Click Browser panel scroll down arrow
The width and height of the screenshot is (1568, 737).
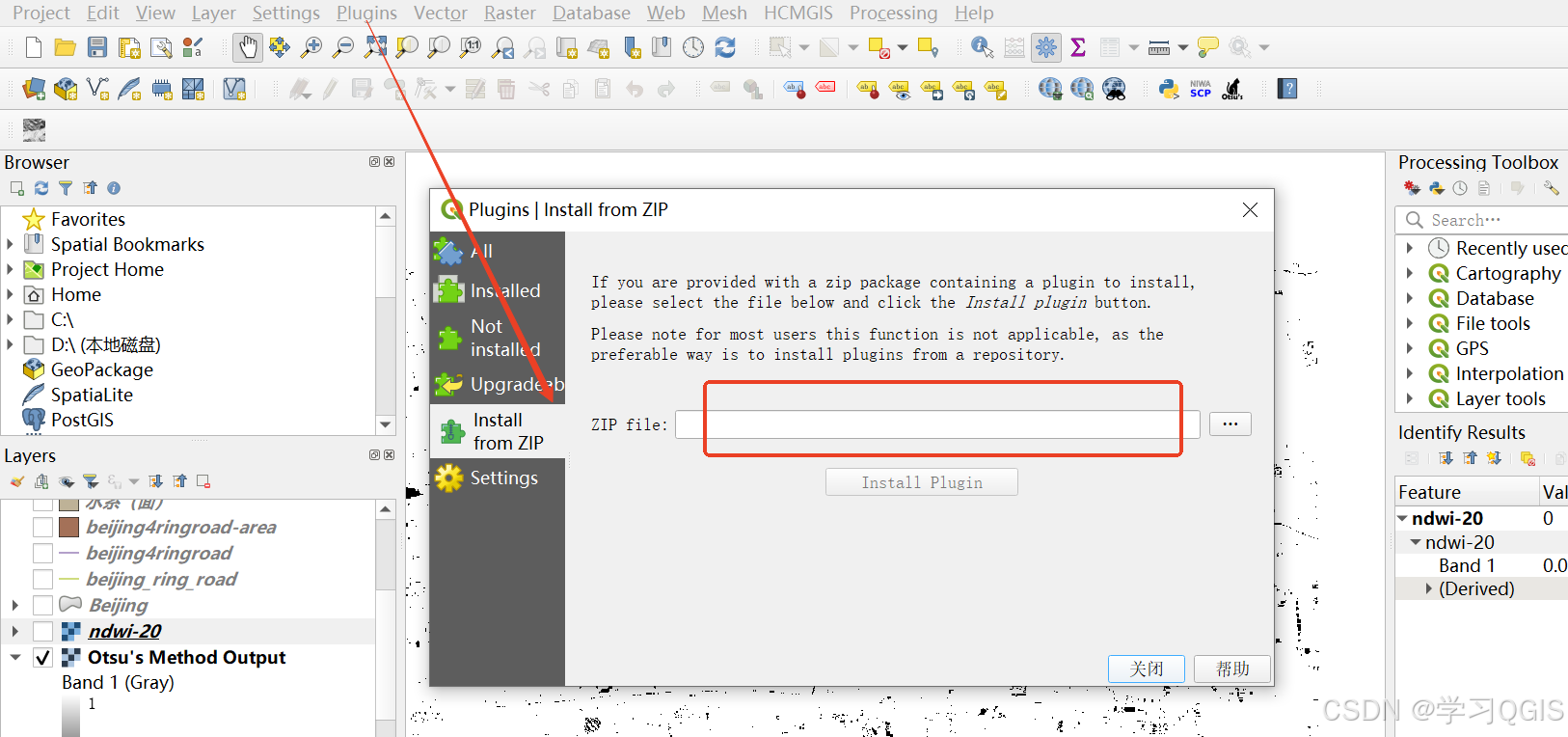click(386, 424)
